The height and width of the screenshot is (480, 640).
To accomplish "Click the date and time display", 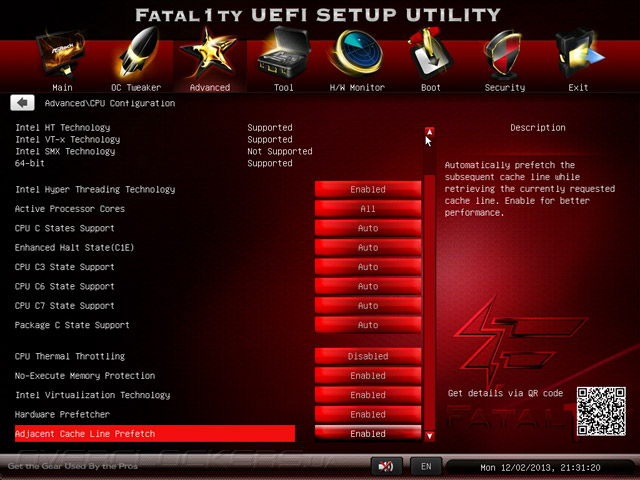I will pos(540,467).
